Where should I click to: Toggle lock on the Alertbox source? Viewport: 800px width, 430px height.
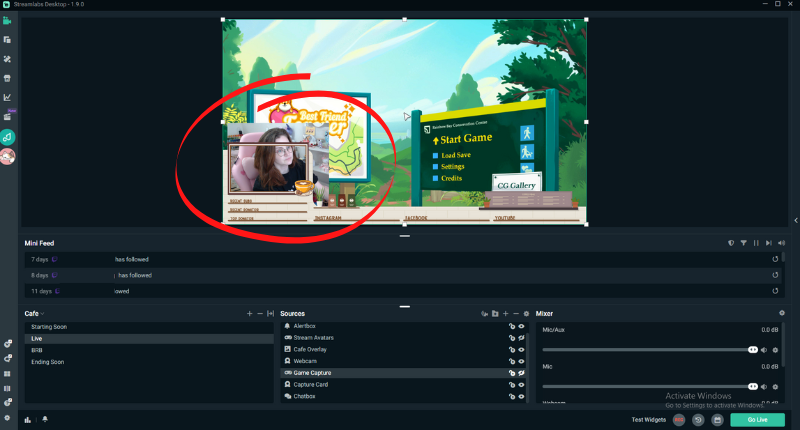click(x=512, y=326)
